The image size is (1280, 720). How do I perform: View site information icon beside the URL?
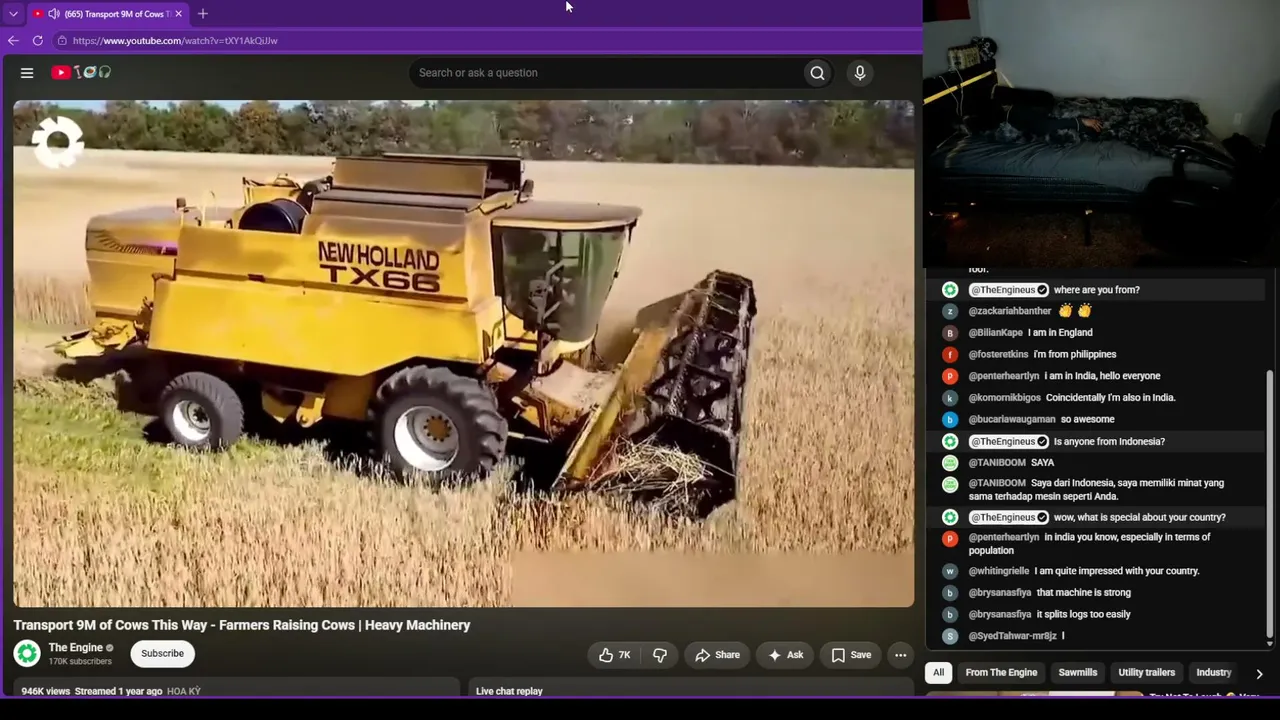point(62,41)
